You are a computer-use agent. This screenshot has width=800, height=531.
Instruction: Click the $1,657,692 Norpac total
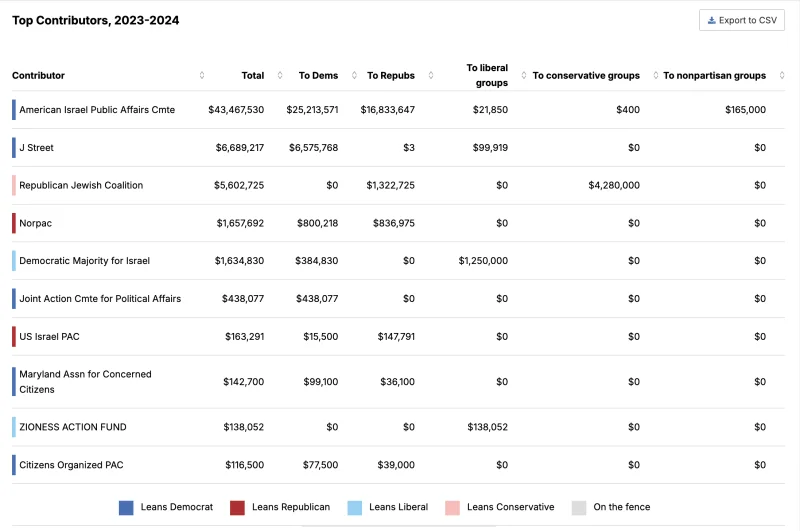(240, 223)
